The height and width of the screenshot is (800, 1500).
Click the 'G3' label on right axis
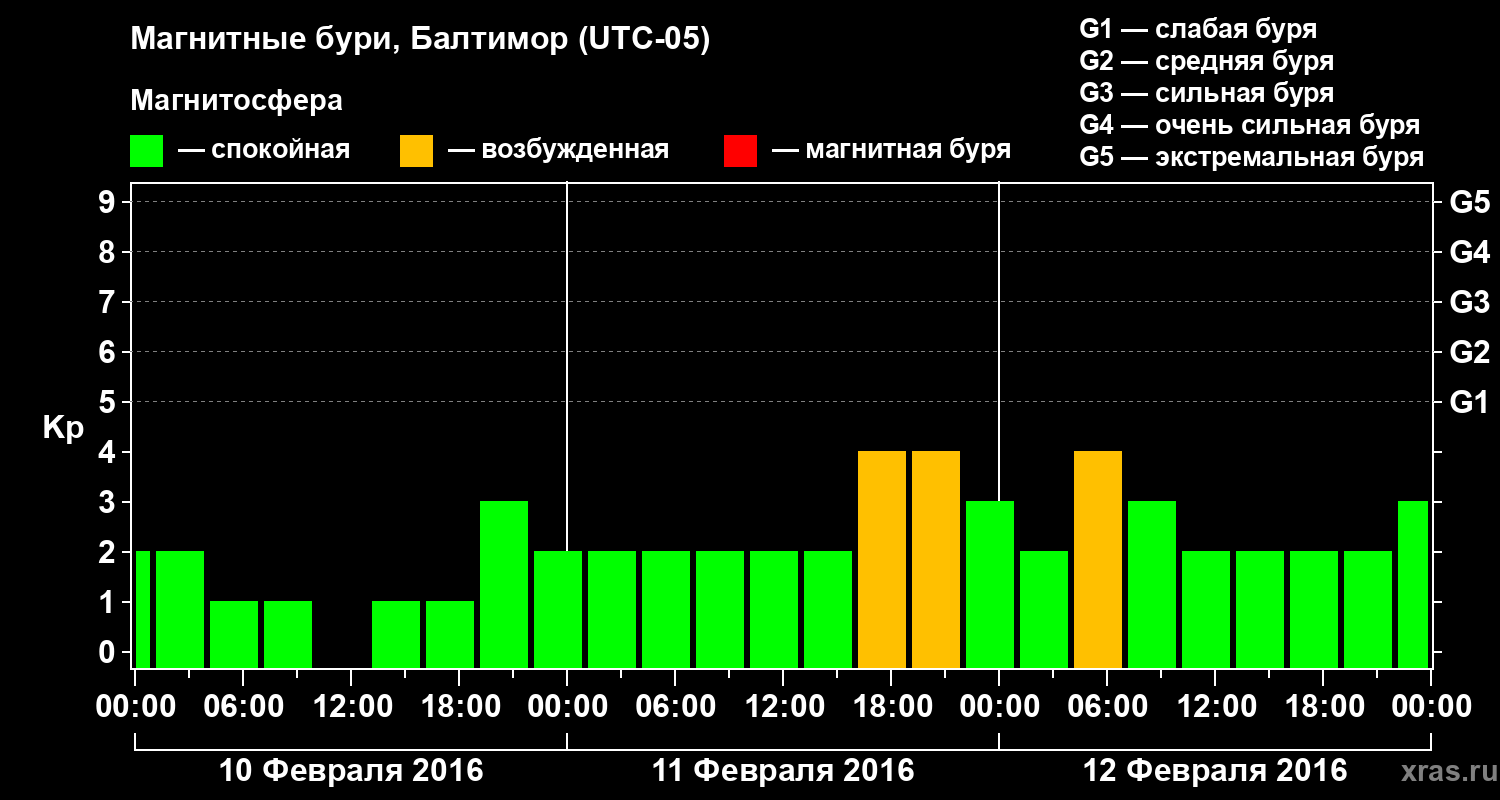point(1469,303)
